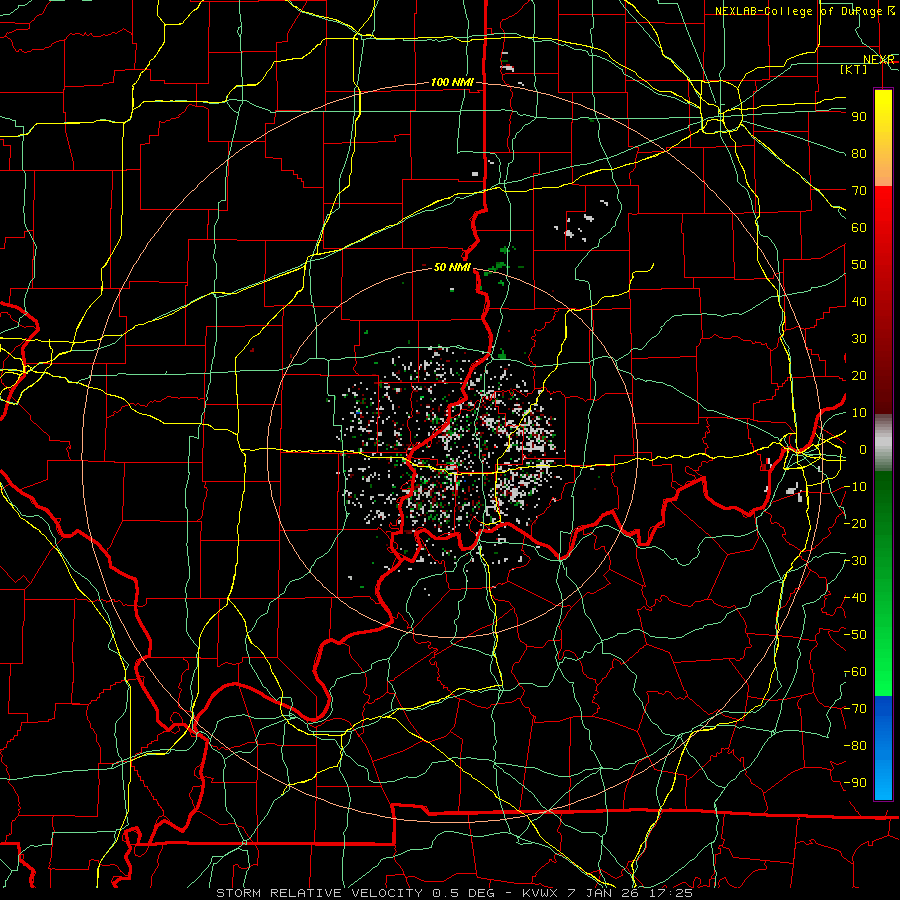Select the positive 20 scale value

(859, 375)
